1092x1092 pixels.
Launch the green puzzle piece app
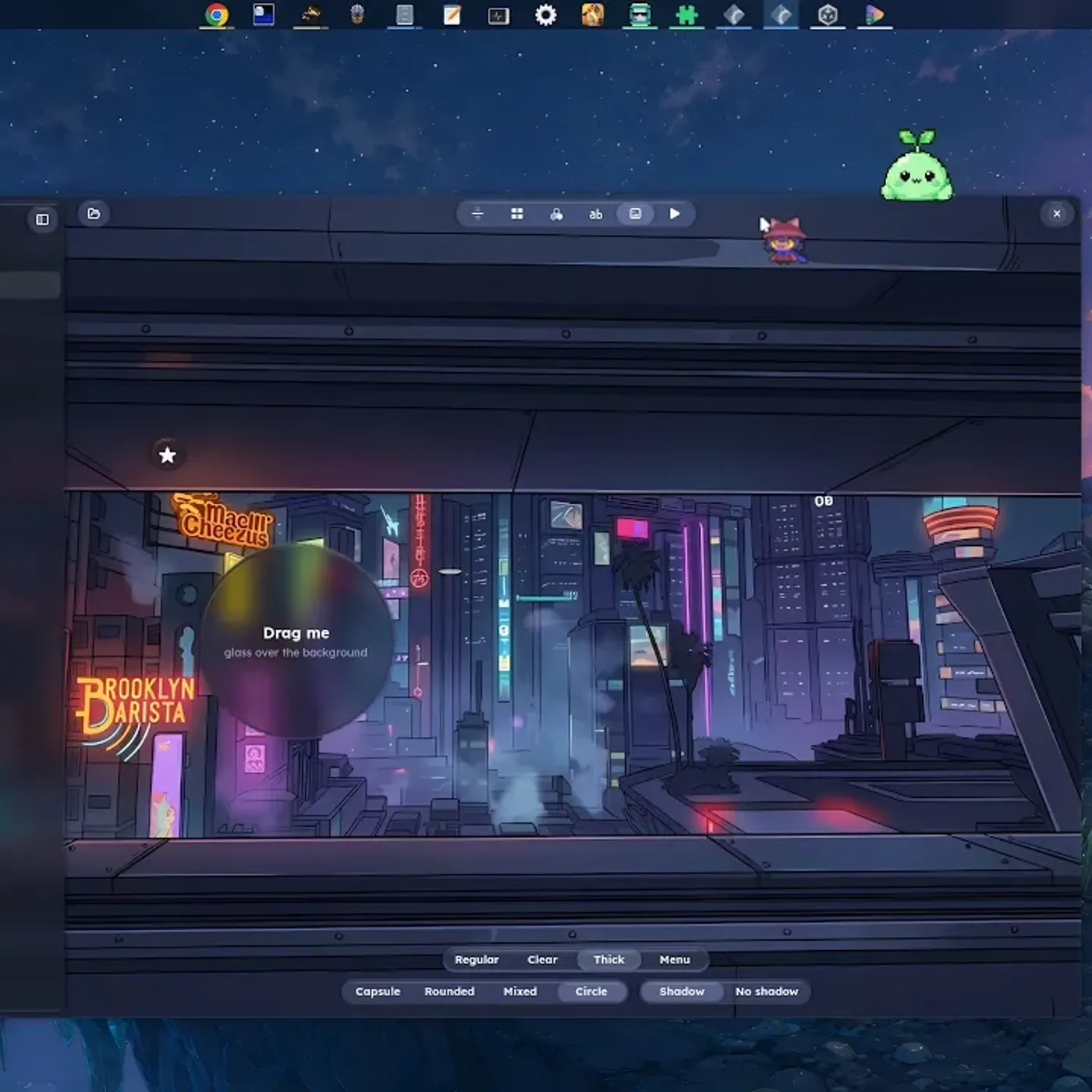pos(686,15)
